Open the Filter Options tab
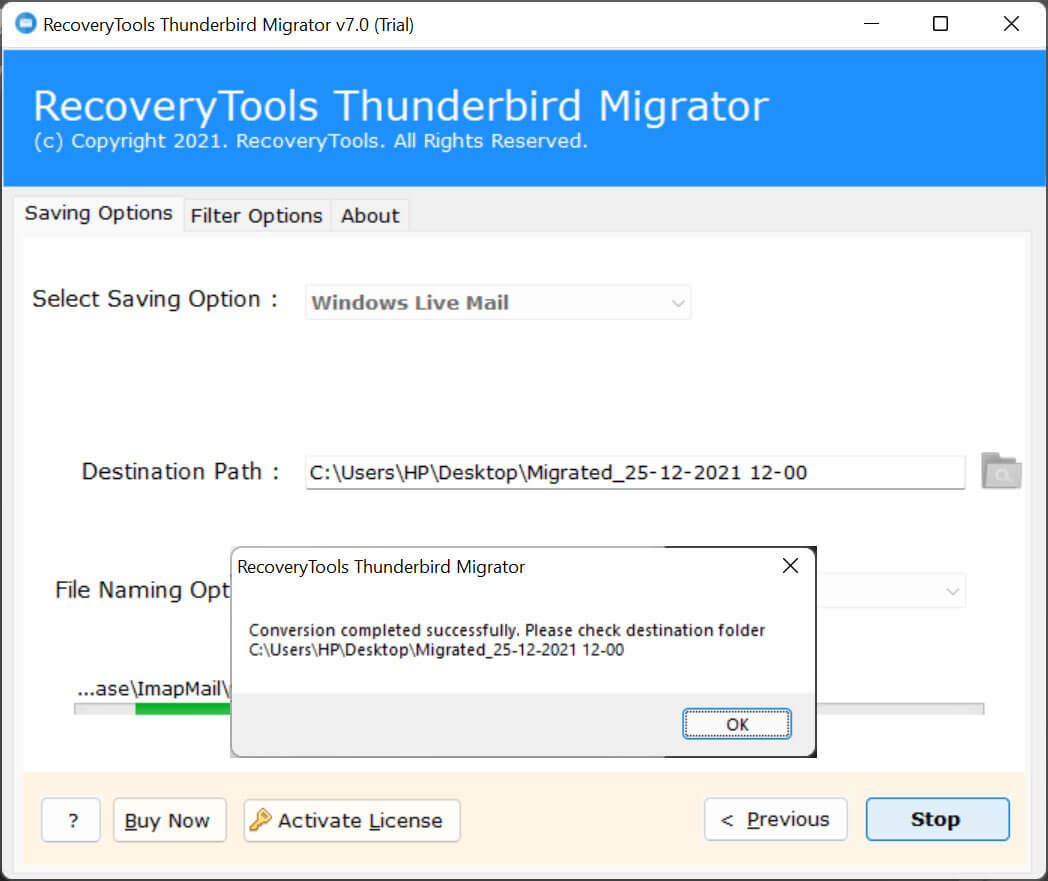The width and height of the screenshot is (1048, 881). [x=257, y=216]
